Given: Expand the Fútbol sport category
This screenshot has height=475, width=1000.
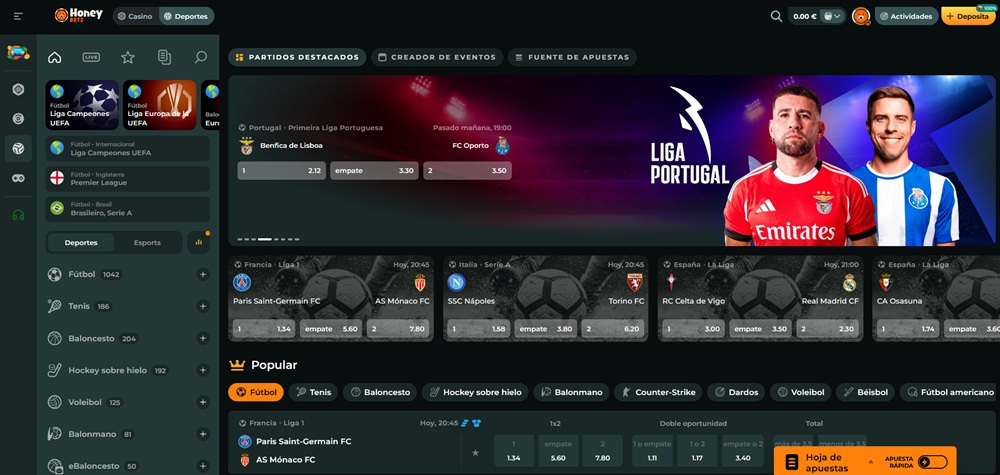Looking at the screenshot, I should (x=203, y=274).
